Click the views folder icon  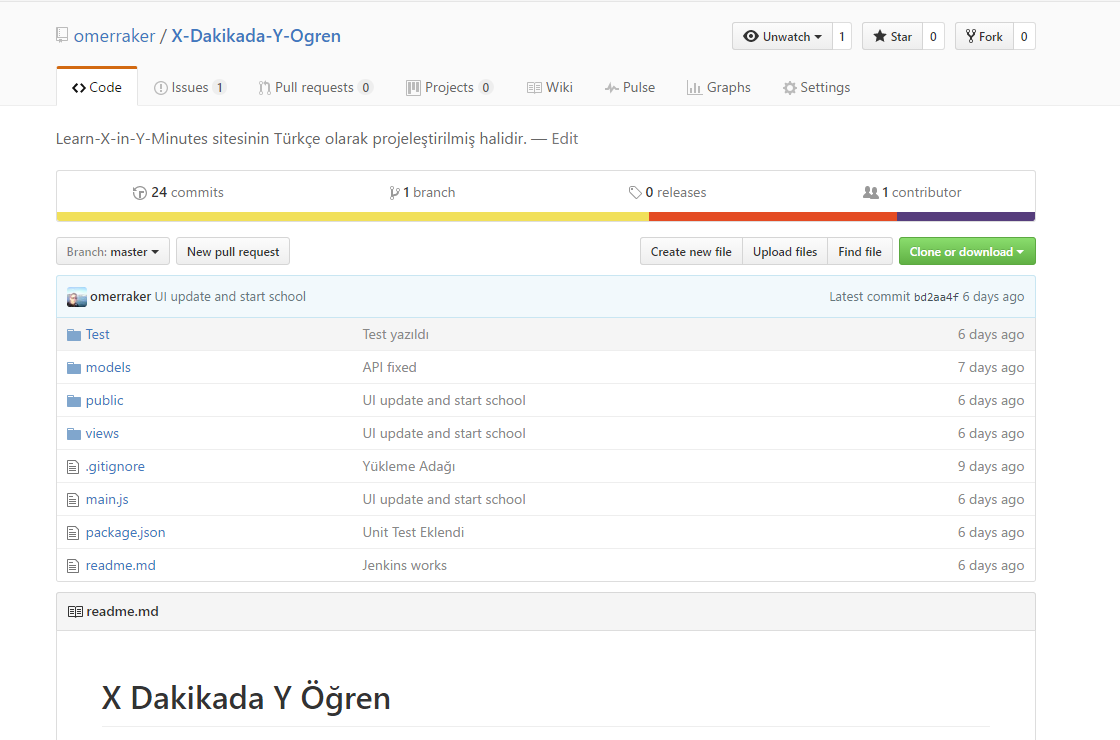click(74, 434)
